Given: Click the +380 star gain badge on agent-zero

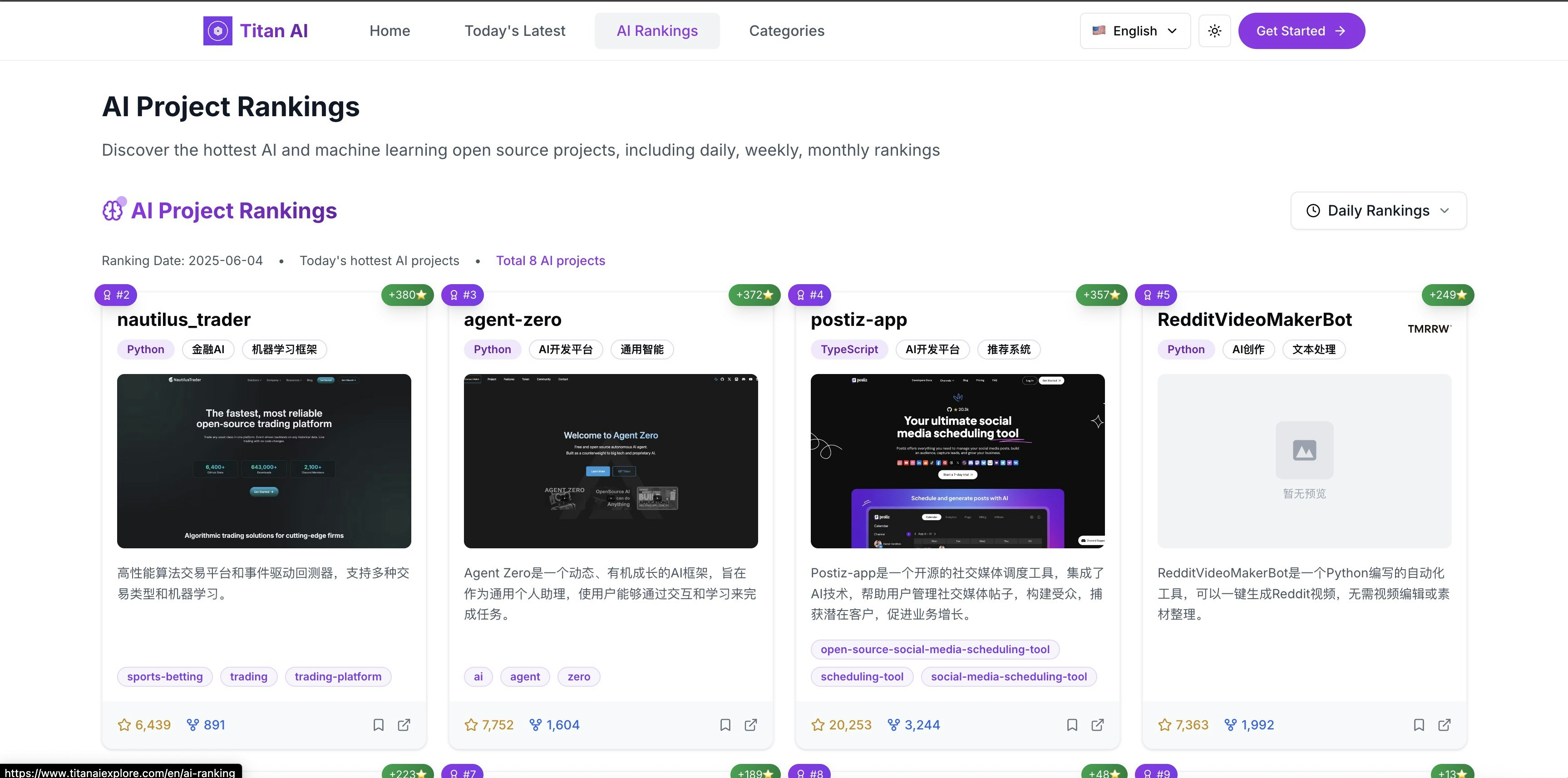Looking at the screenshot, I should pos(407,295).
